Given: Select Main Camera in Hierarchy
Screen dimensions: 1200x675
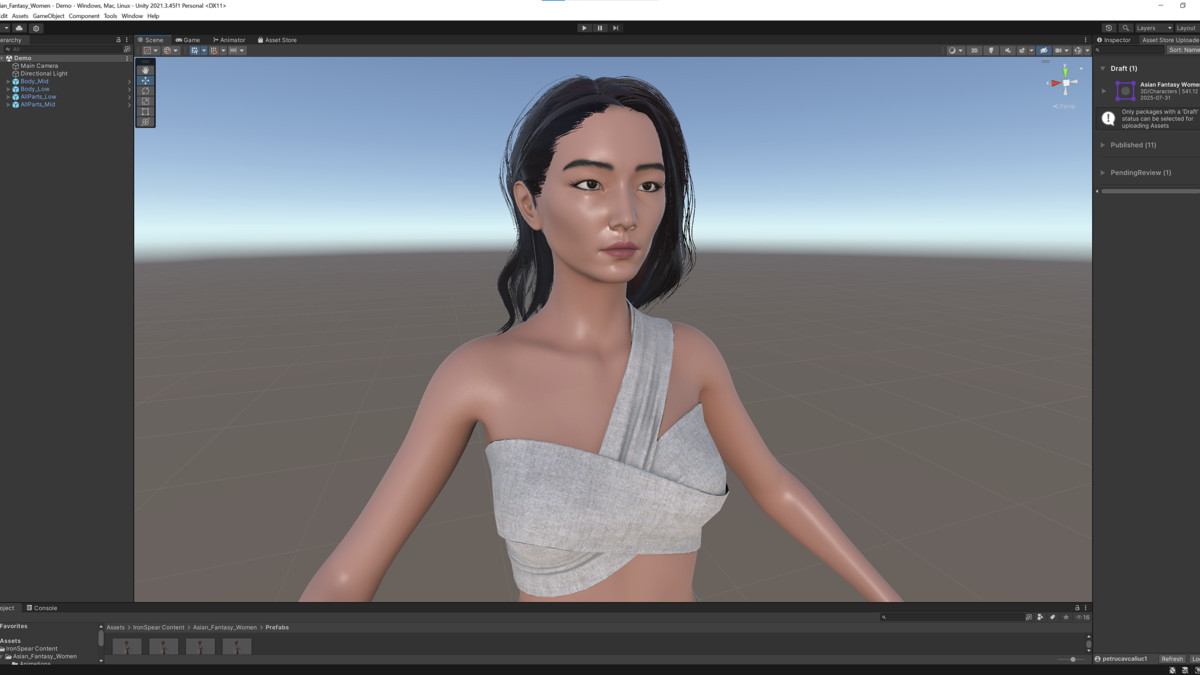Looking at the screenshot, I should [39, 66].
